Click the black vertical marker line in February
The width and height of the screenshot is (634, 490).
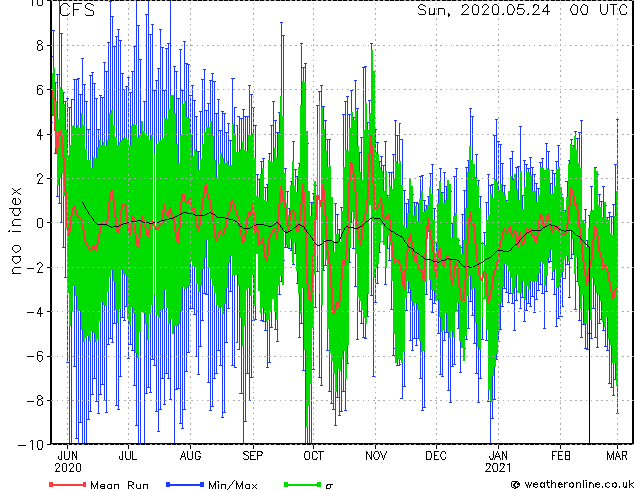click(589, 346)
